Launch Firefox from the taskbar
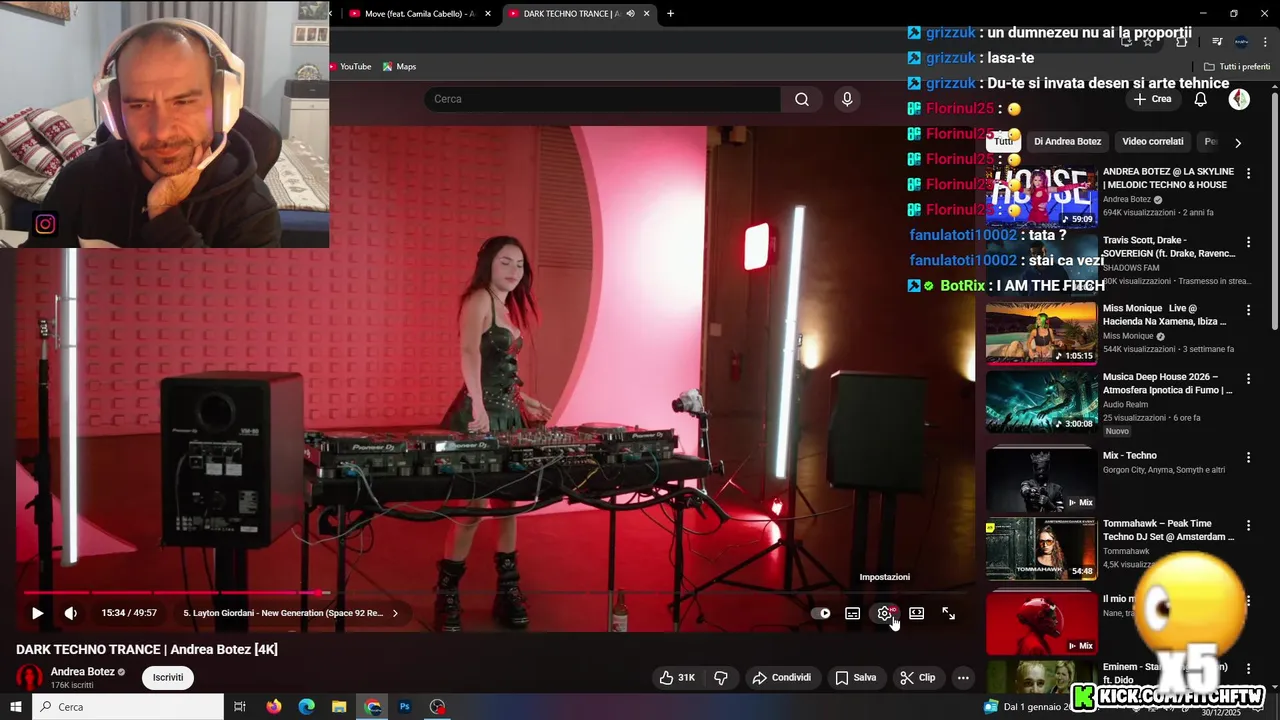This screenshot has width=1280, height=720. point(274,707)
